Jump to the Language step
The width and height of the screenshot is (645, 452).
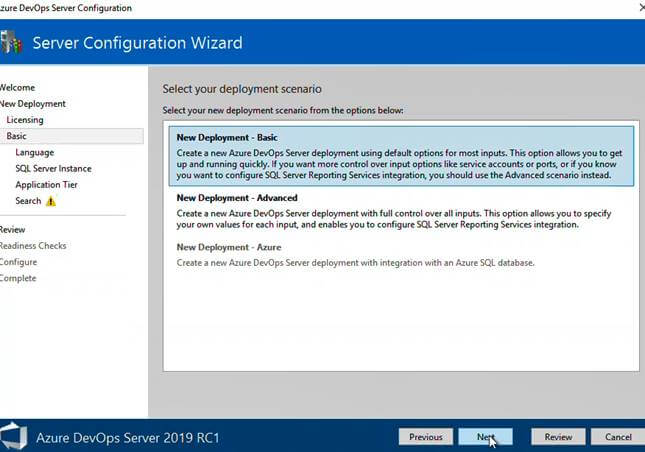point(35,153)
